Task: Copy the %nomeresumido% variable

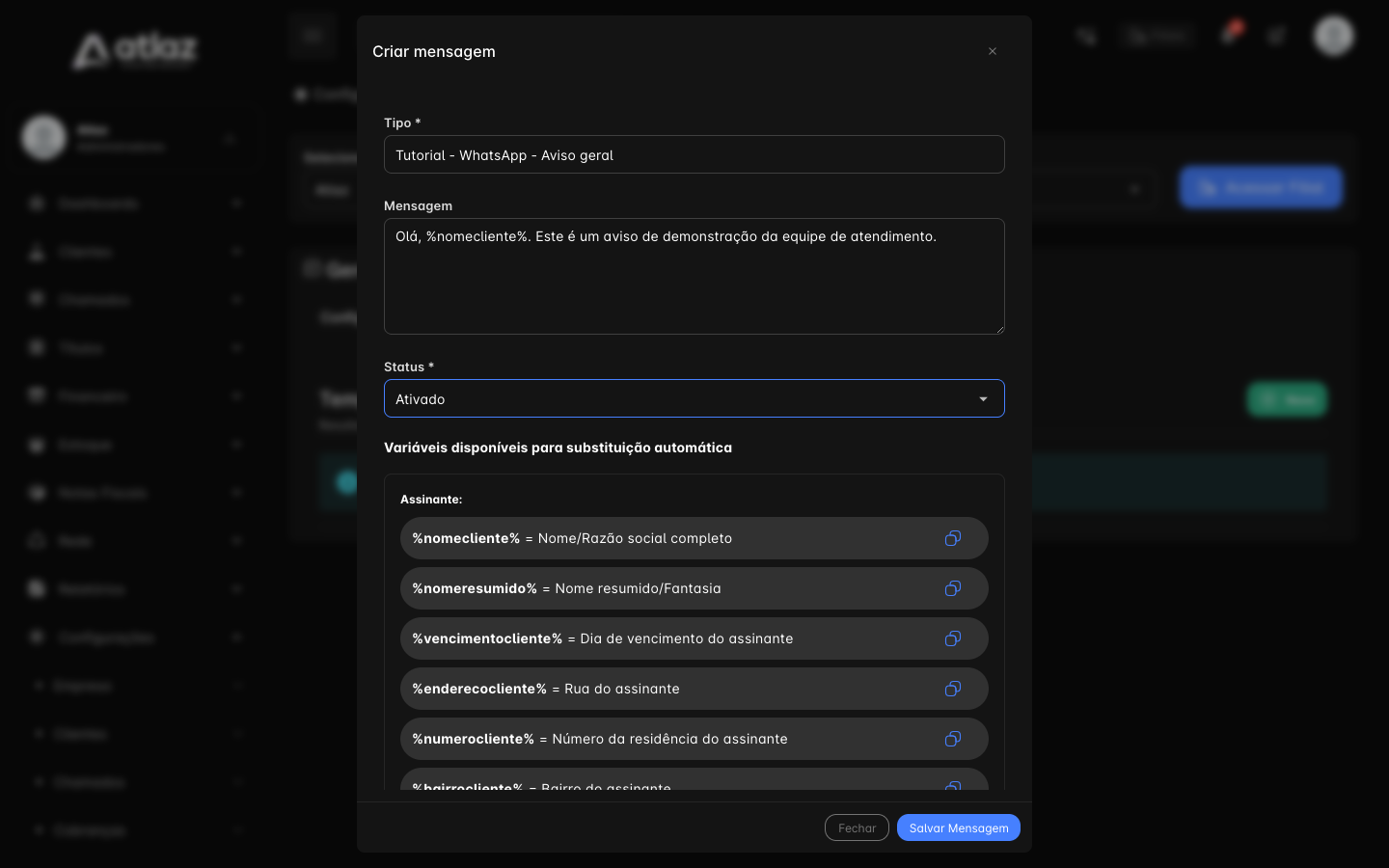Action: [x=953, y=588]
